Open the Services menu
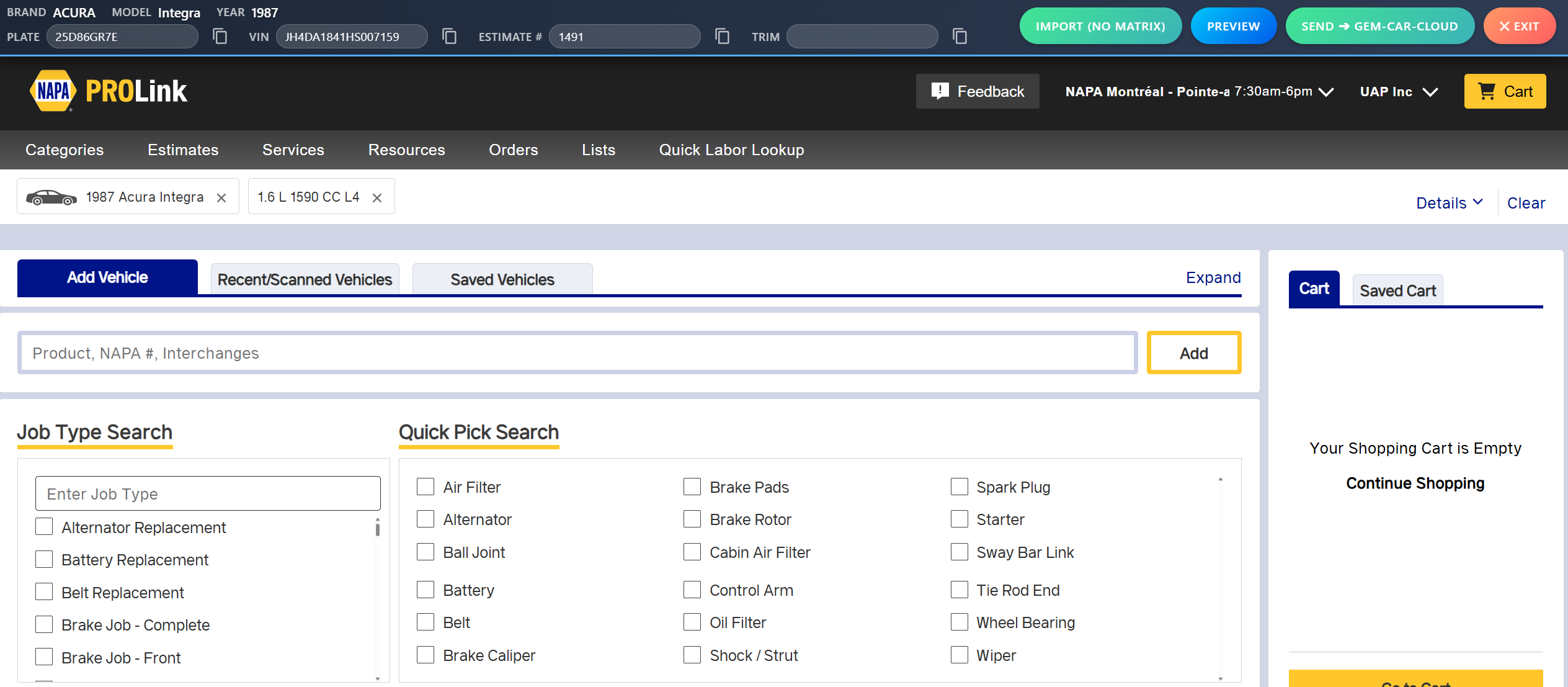The image size is (1568, 687). [x=293, y=150]
